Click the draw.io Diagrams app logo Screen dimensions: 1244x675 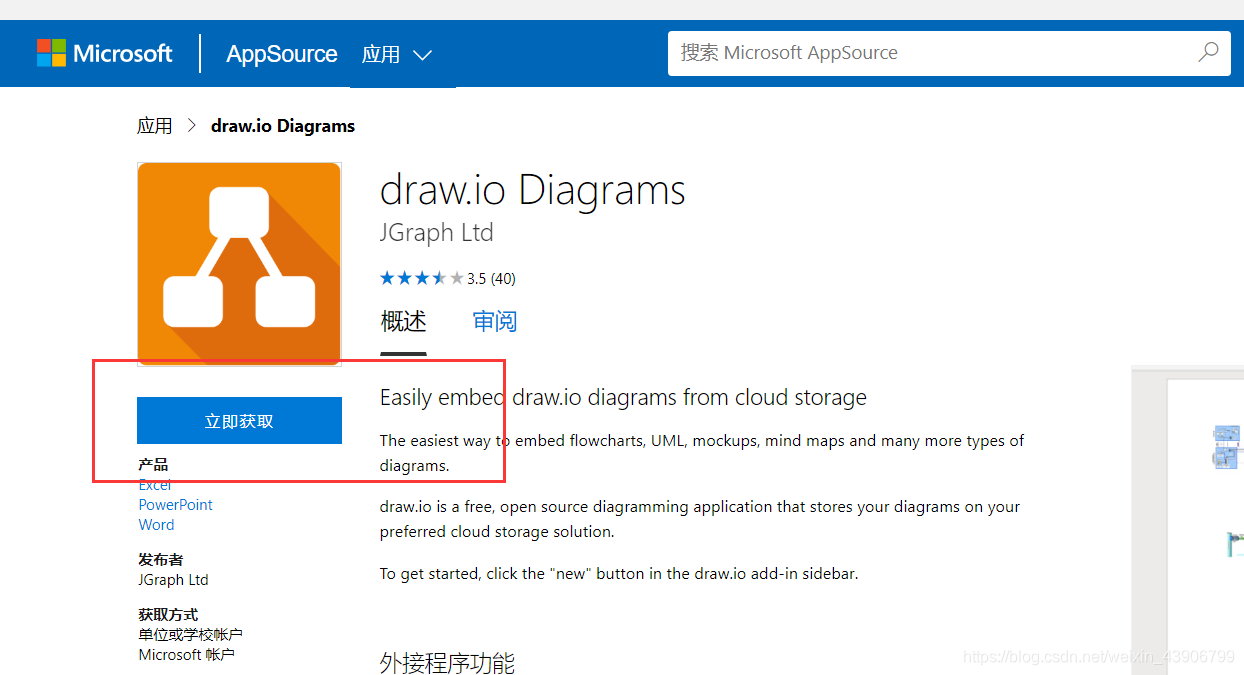click(239, 264)
